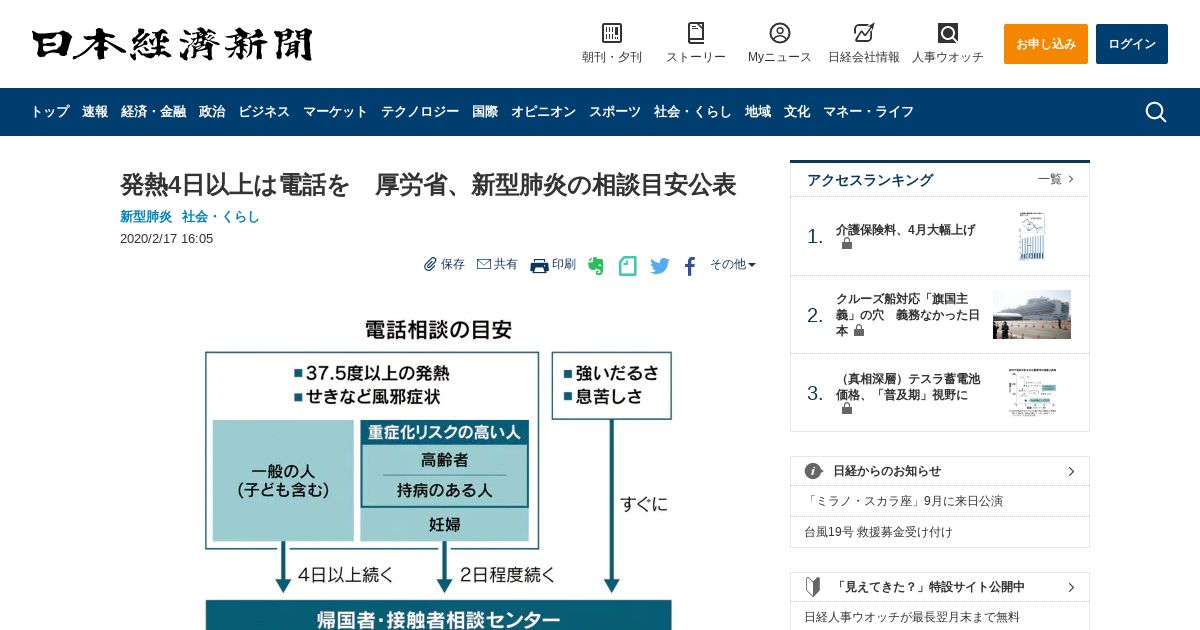Click the teal note icon beside Evernote

[x=627, y=266]
